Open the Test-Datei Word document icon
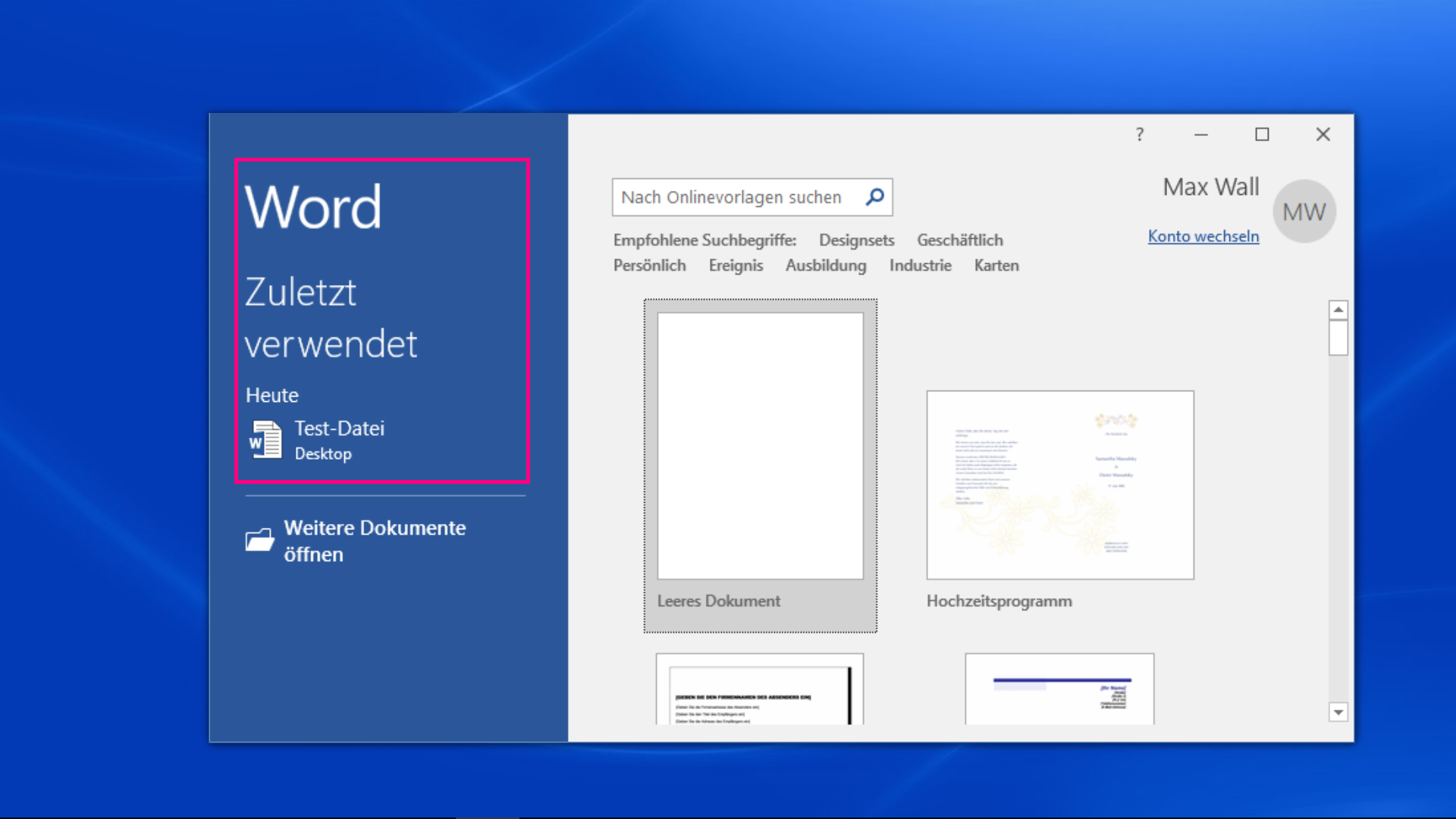This screenshot has height=819, width=1456. click(x=265, y=440)
